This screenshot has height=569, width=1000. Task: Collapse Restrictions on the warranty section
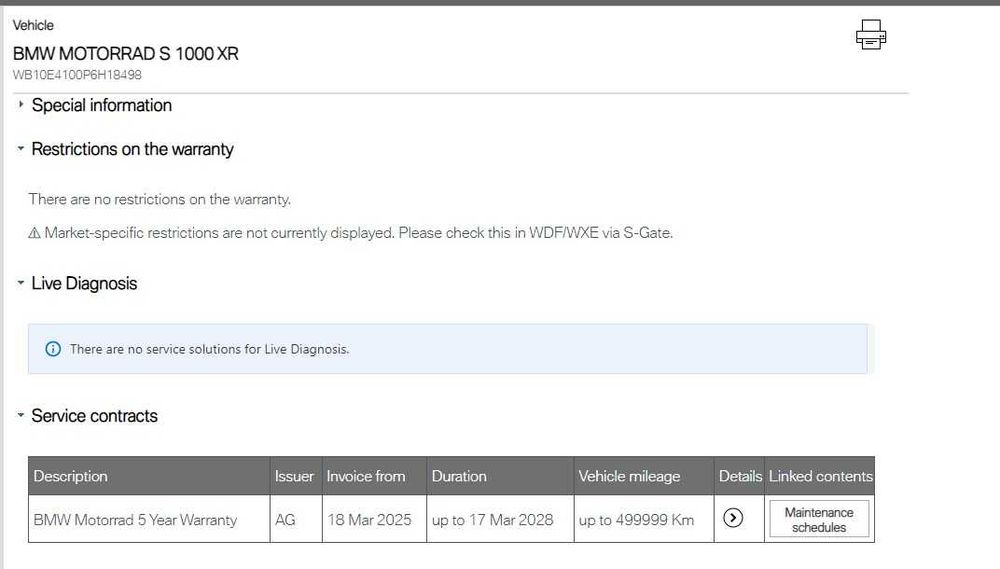21,149
